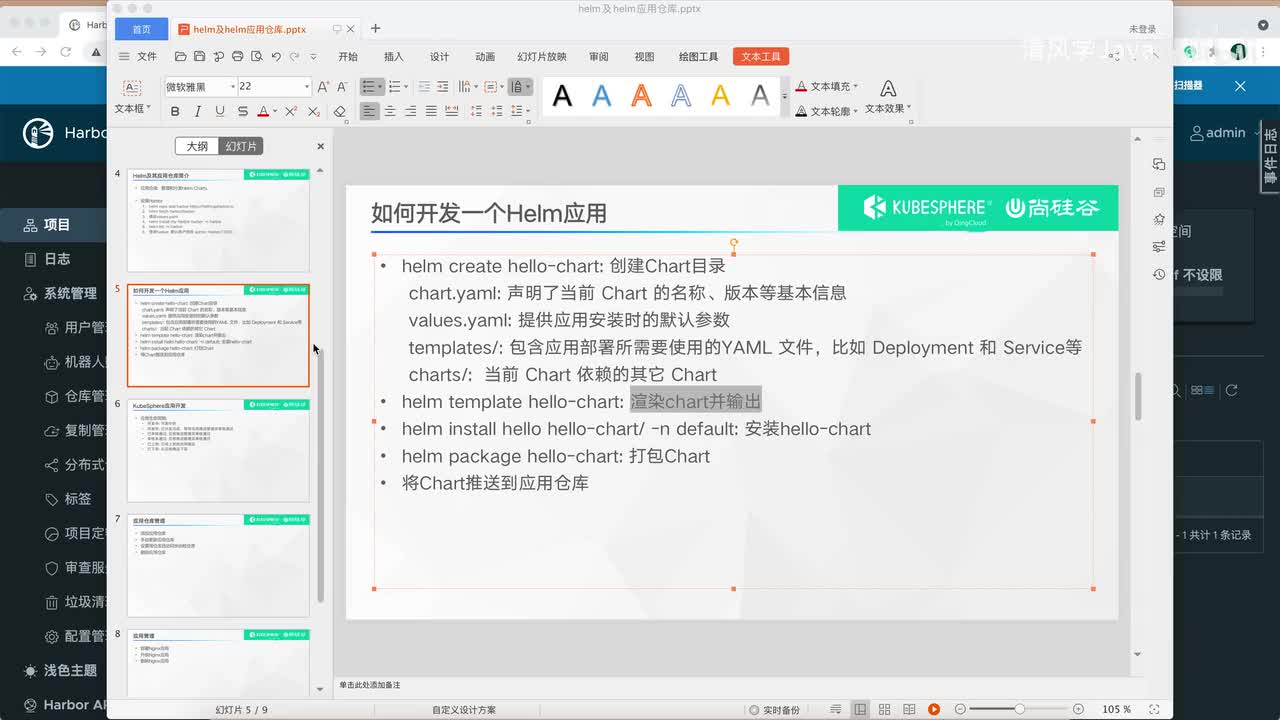Click the italic formatting icon

198,112
